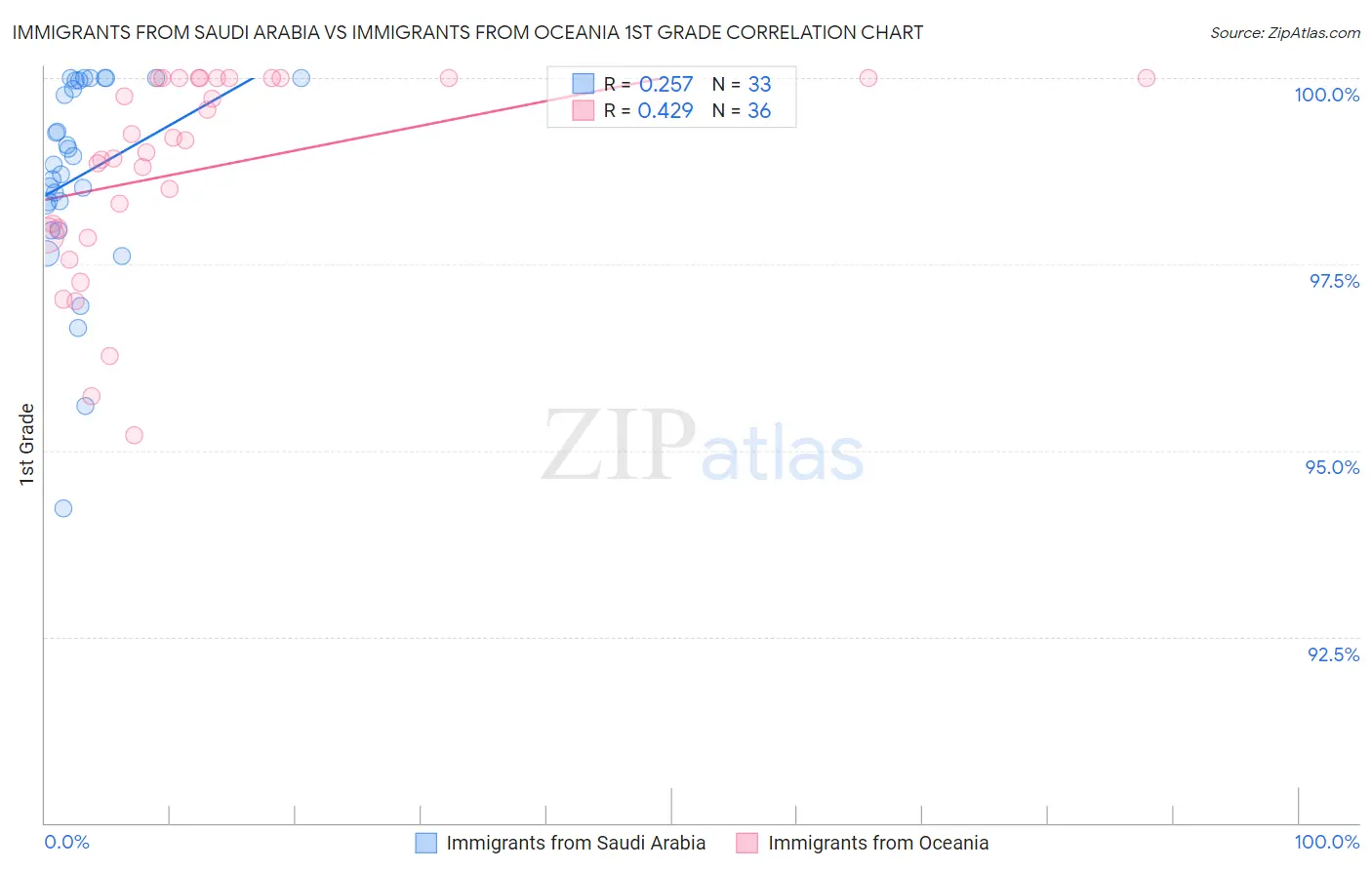Click the ZIPatlas watermark logo
Screen dimensions: 1372x870
(x=703, y=446)
